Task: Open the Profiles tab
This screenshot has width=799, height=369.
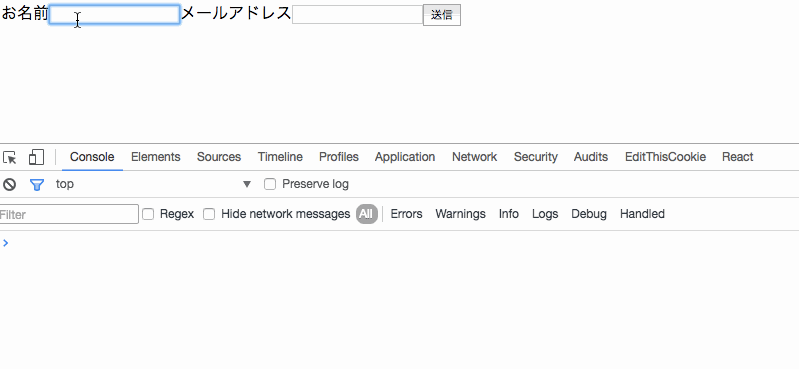Action: point(339,157)
